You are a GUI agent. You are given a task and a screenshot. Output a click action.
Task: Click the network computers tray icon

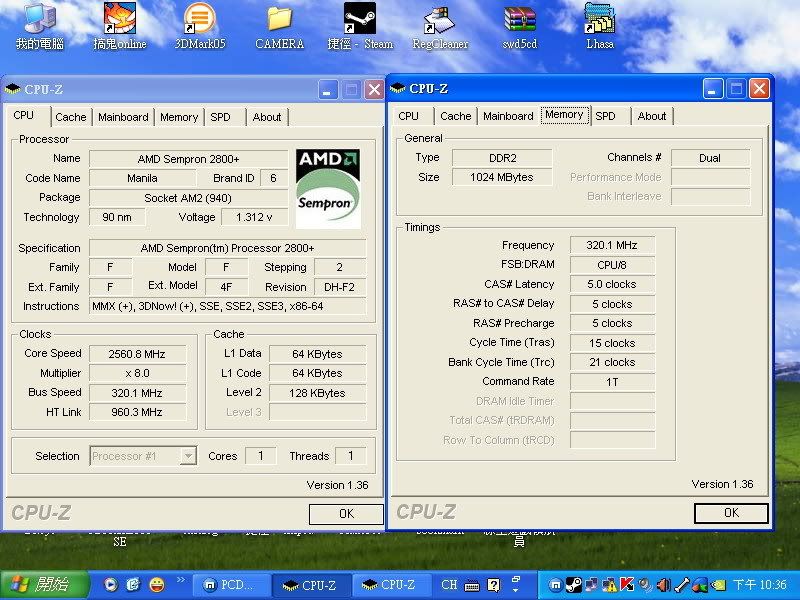[592, 585]
